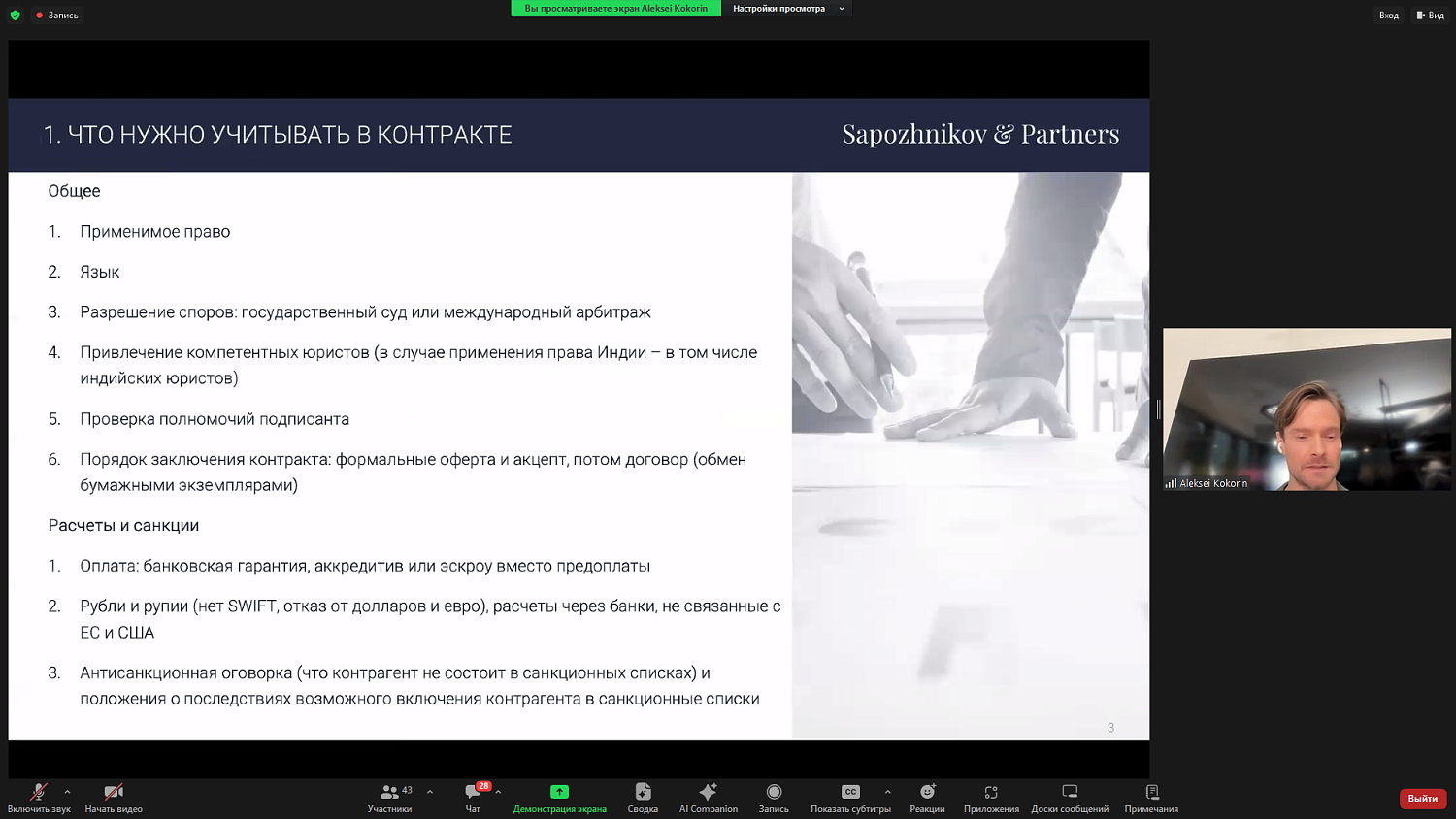Open the Вид view layout menu
The width and height of the screenshot is (1456, 819).
tap(1431, 16)
